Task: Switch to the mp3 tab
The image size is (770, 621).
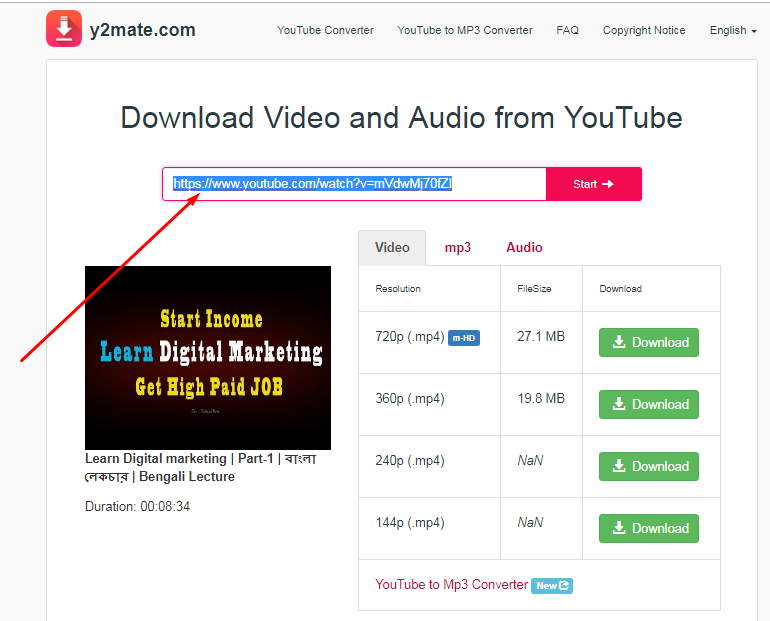Action: coord(457,247)
